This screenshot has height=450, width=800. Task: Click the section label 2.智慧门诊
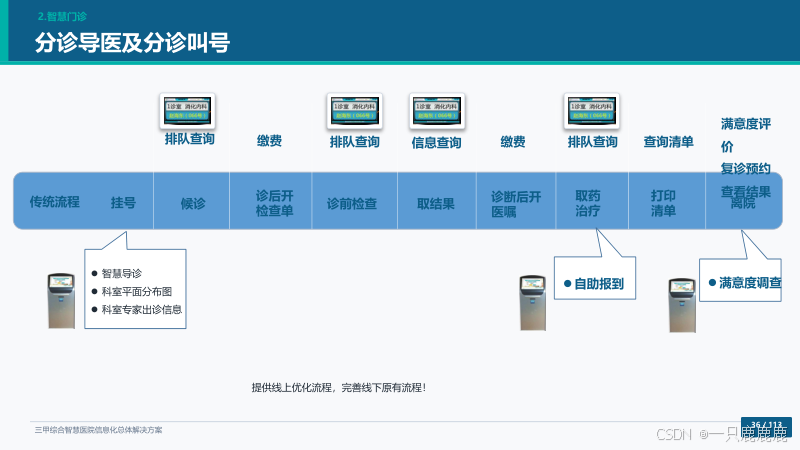[x=62, y=16]
